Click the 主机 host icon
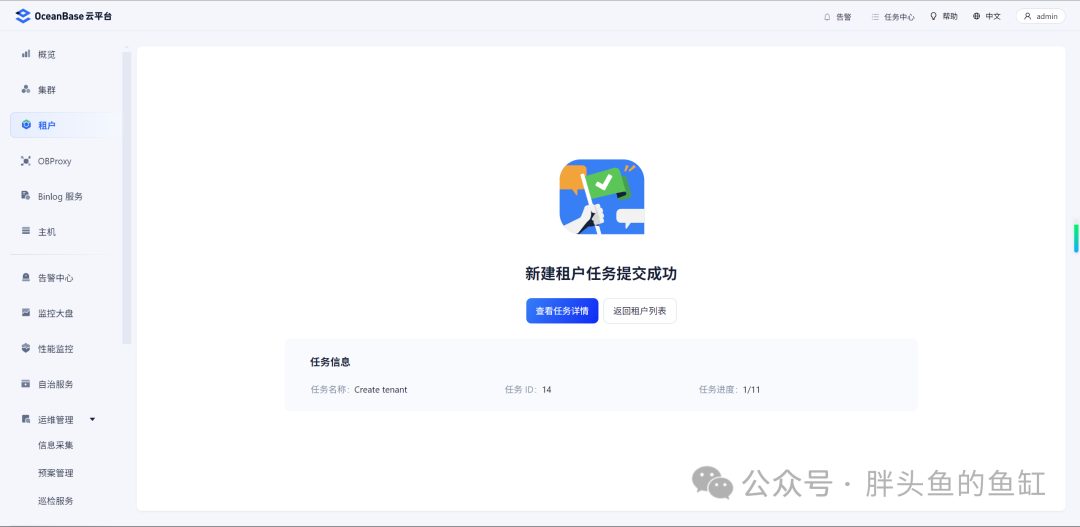1080x527 pixels. 26,231
